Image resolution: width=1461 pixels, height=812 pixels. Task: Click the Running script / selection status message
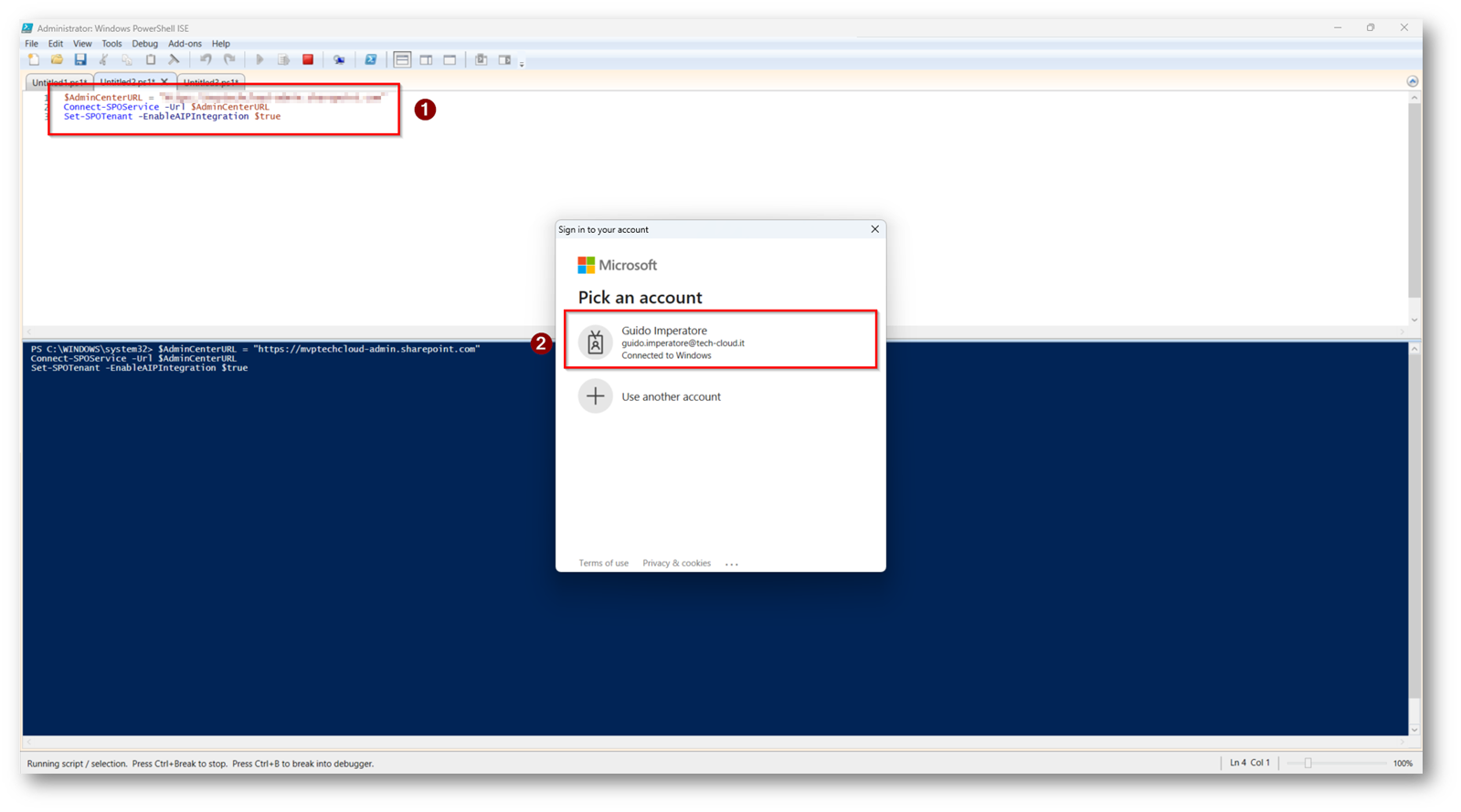pos(200,764)
